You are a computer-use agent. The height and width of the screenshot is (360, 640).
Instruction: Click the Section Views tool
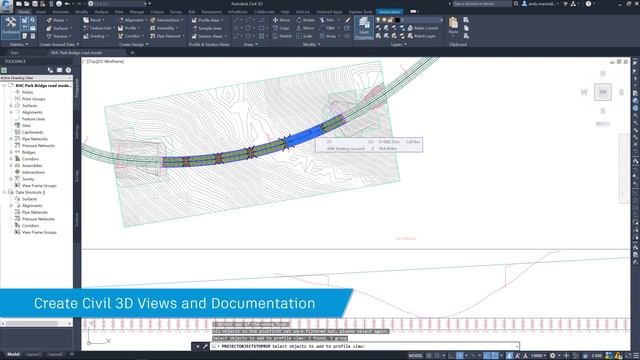[209, 36]
